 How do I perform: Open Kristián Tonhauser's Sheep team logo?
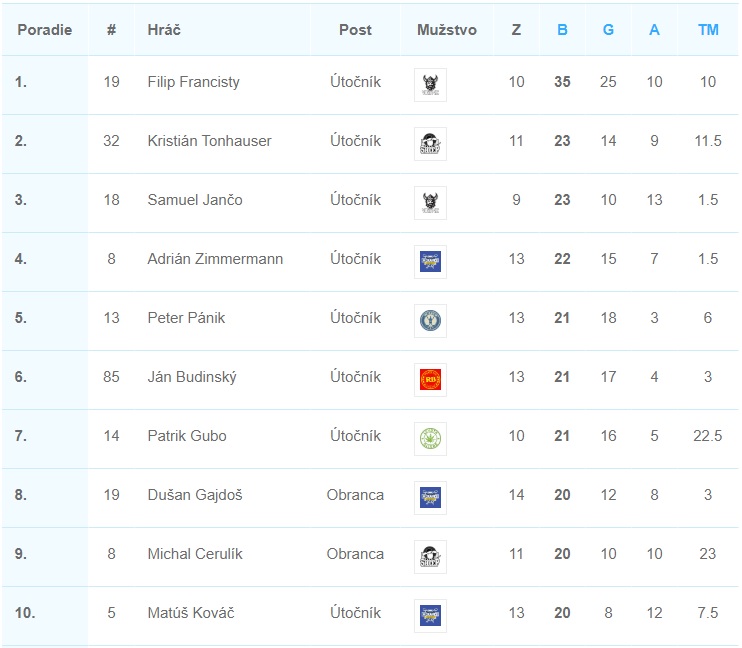[430, 144]
